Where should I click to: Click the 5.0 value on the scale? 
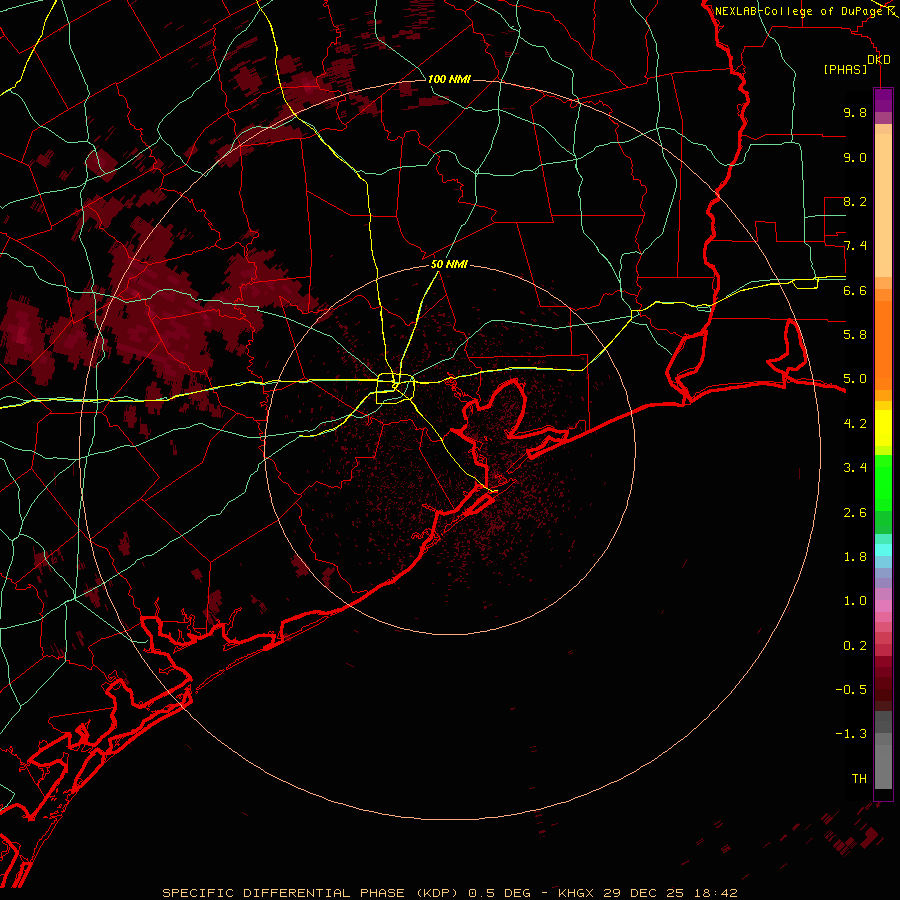855,379
